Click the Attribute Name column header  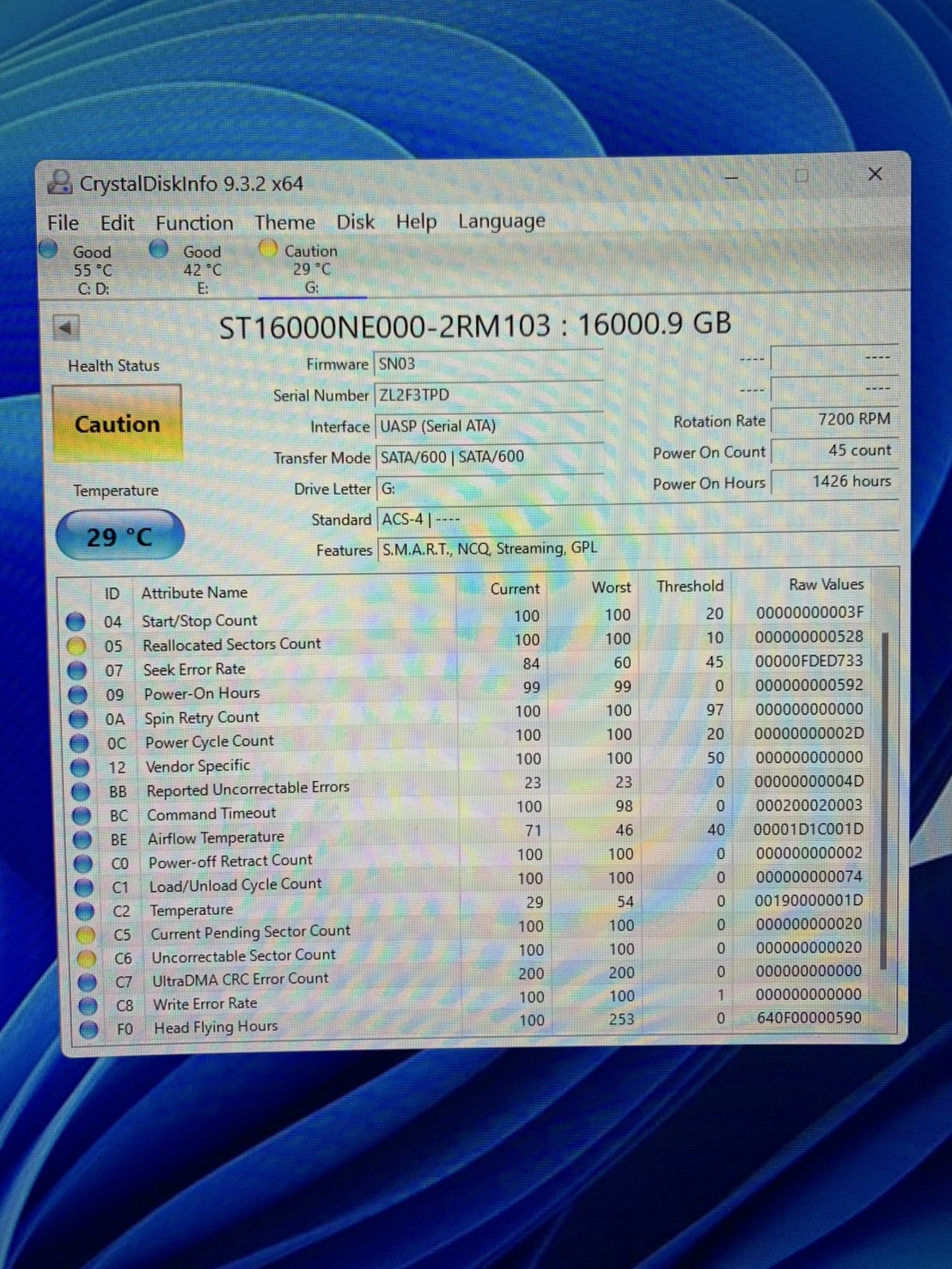[194, 593]
